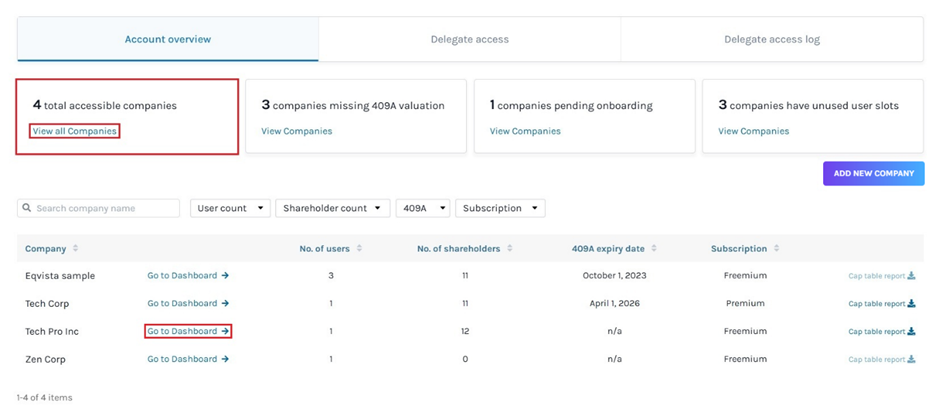
Task: Open the Delegate access log tab
Action: pyautogui.click(x=771, y=40)
